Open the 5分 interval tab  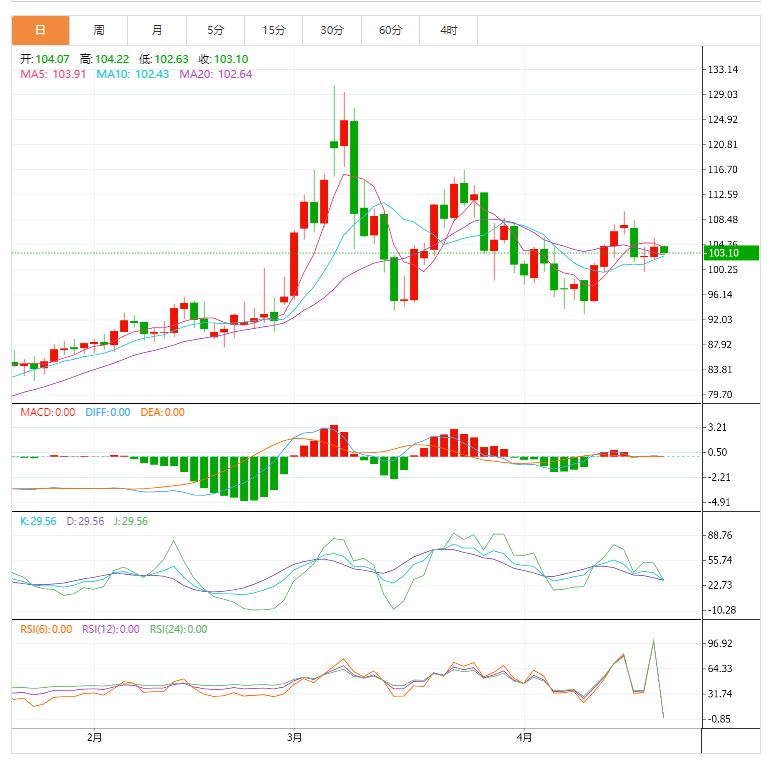point(215,30)
